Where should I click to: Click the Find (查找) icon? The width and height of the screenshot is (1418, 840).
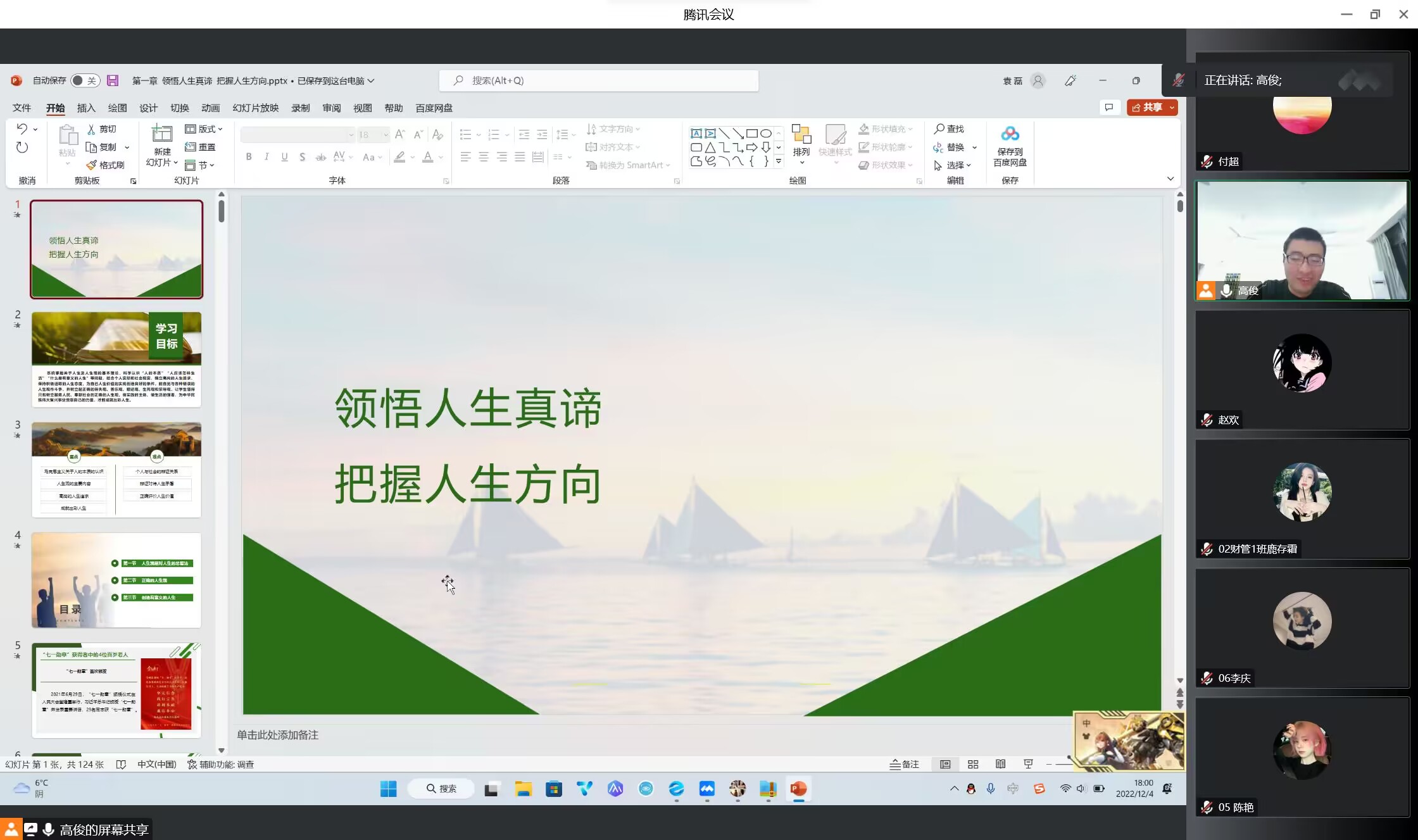click(939, 129)
